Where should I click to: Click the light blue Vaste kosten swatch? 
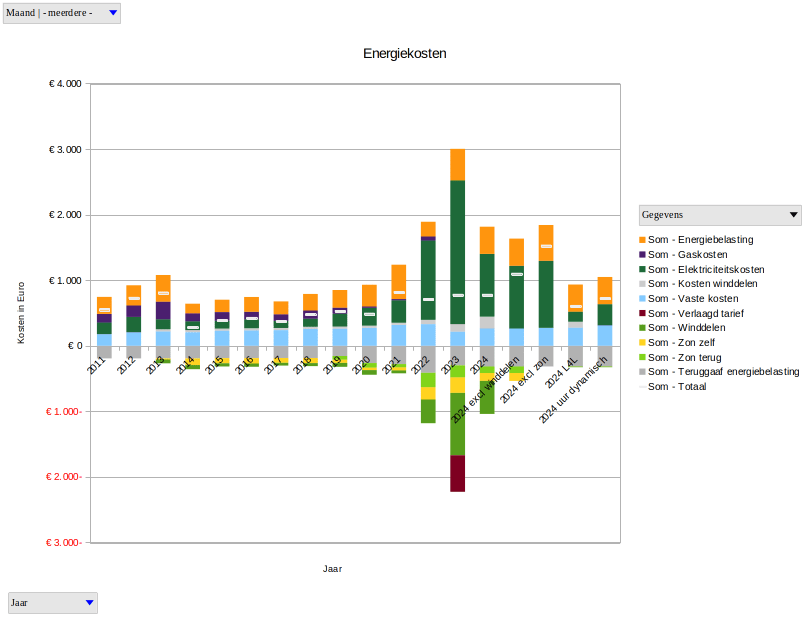[642, 299]
